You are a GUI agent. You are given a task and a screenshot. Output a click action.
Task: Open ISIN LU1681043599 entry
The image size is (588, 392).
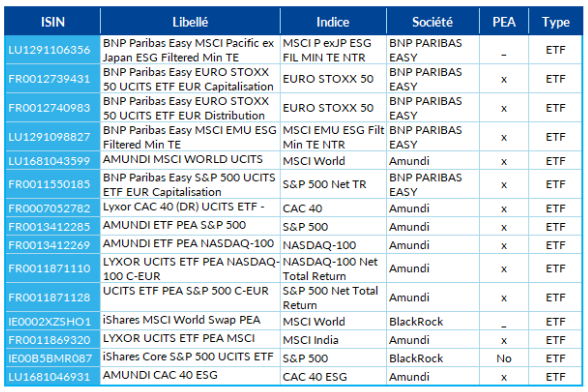49,161
